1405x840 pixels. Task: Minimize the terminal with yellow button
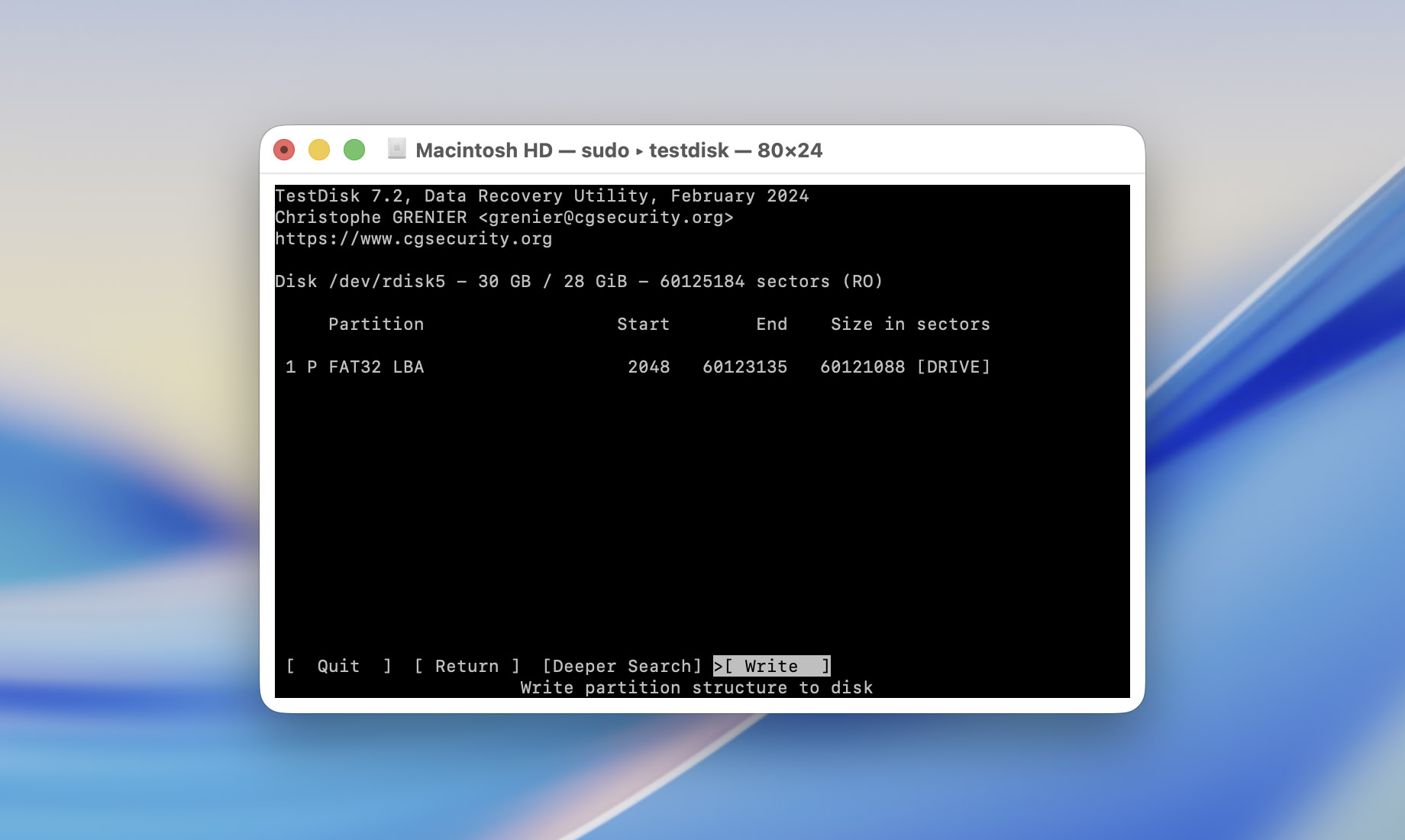[x=319, y=150]
